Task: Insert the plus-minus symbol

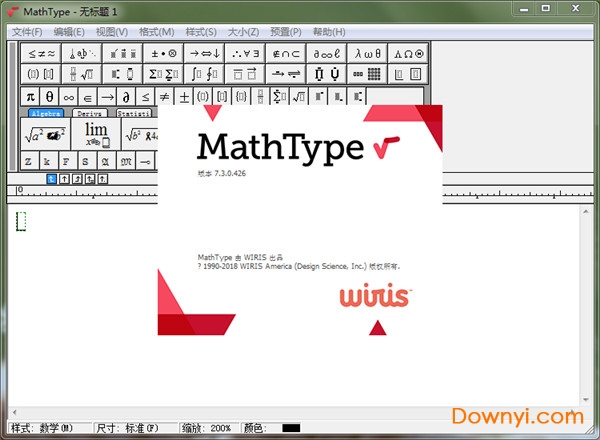Action: click(x=183, y=97)
